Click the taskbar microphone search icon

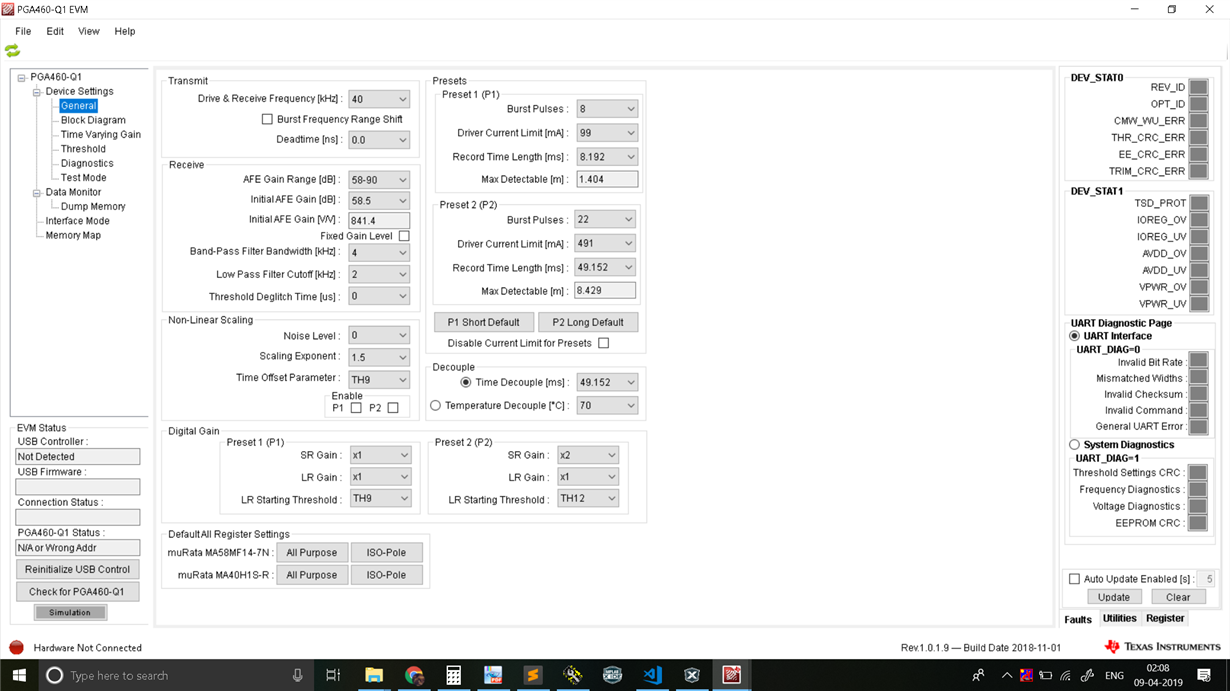click(297, 676)
